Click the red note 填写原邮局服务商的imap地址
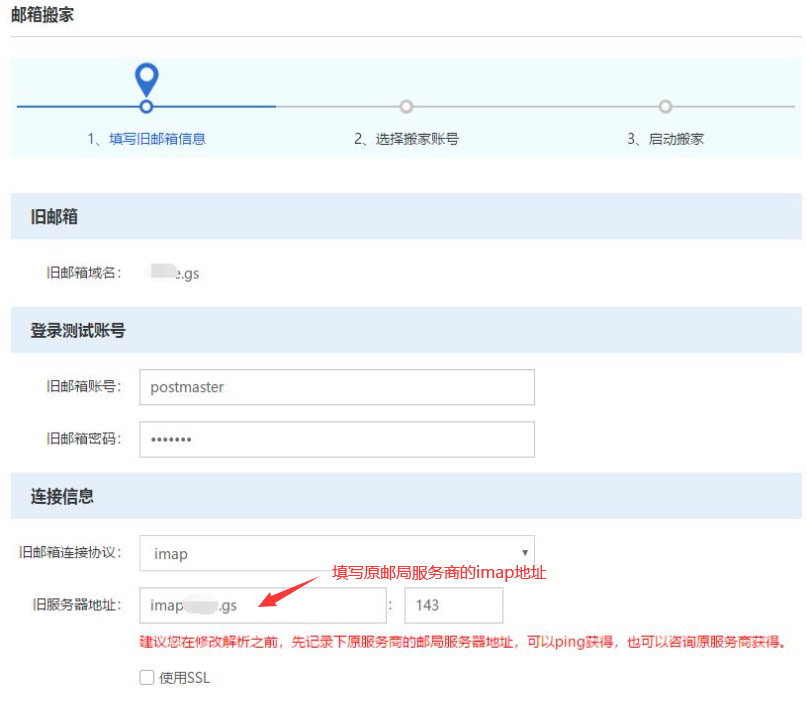 pyautogui.click(x=439, y=573)
